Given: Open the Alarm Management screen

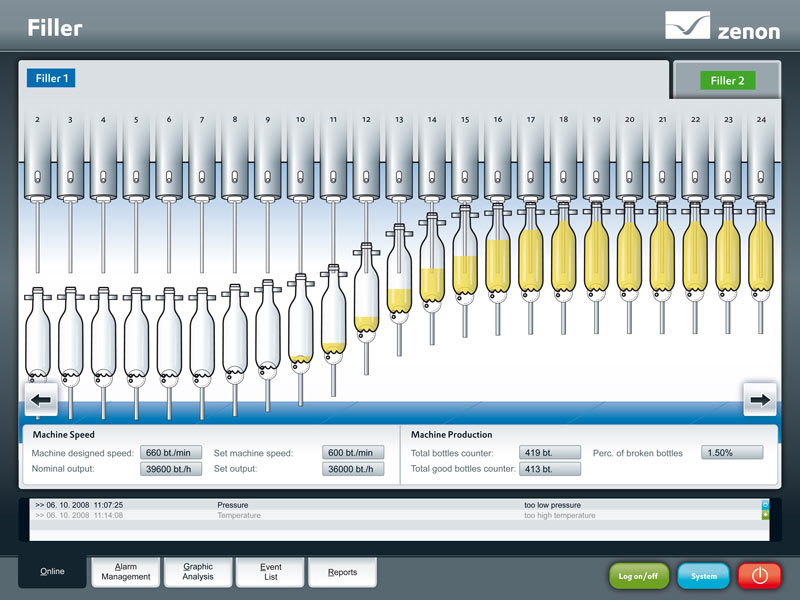Looking at the screenshot, I should pyautogui.click(x=126, y=571).
